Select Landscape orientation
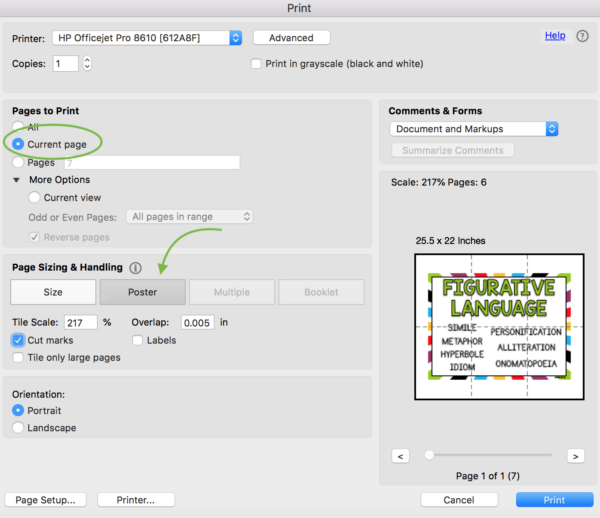 (x=19, y=428)
